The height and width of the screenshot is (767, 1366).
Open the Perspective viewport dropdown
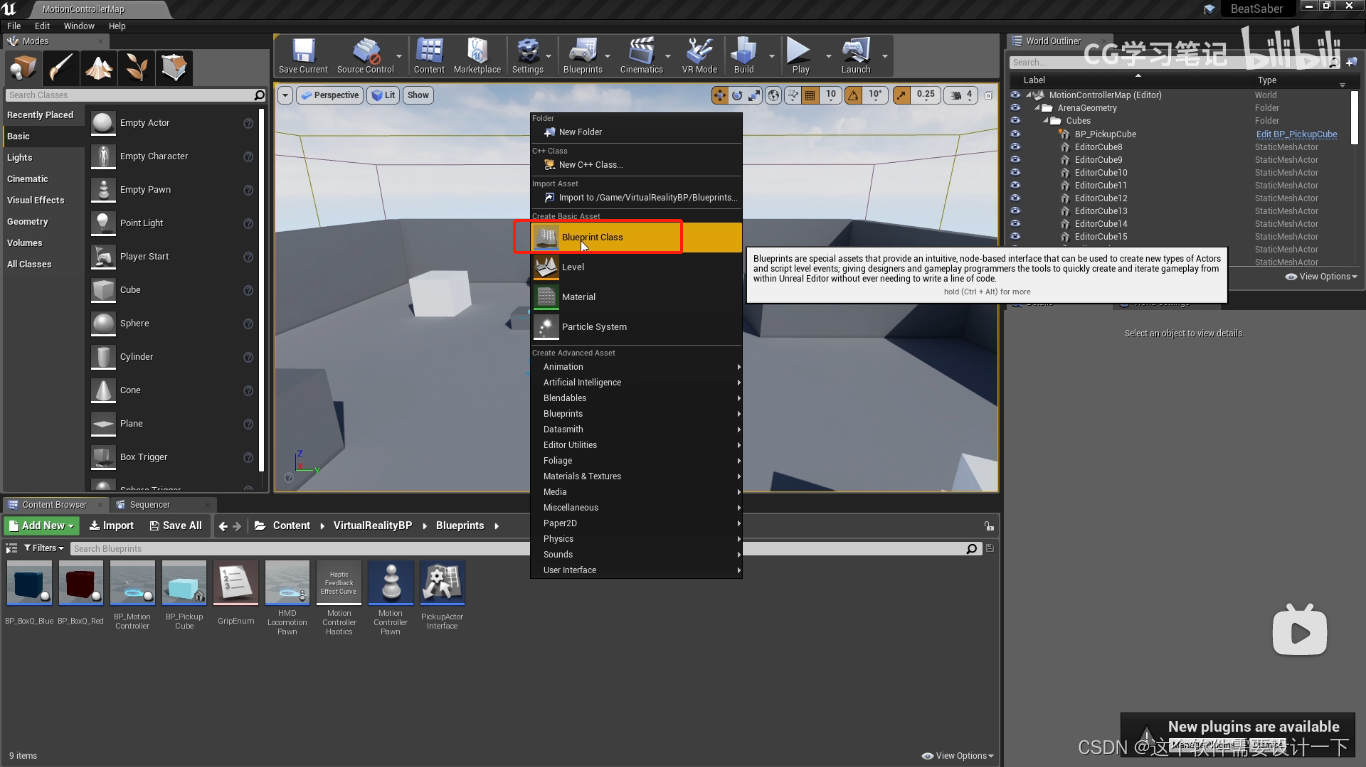point(330,95)
